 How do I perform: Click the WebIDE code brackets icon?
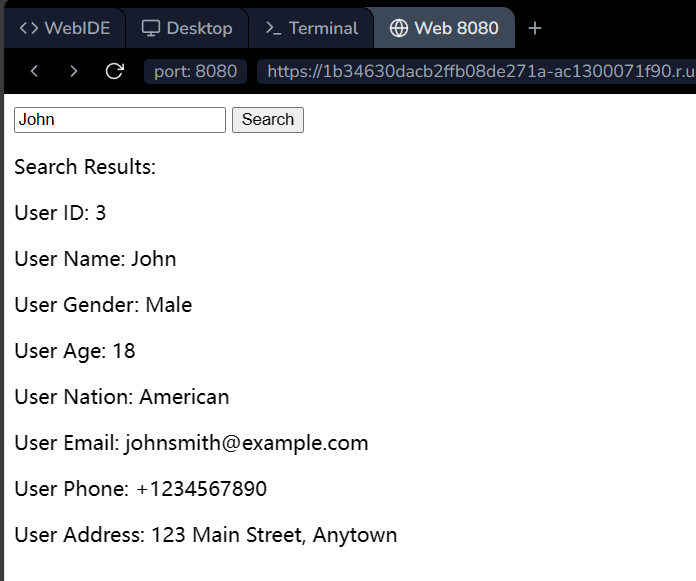(29, 28)
